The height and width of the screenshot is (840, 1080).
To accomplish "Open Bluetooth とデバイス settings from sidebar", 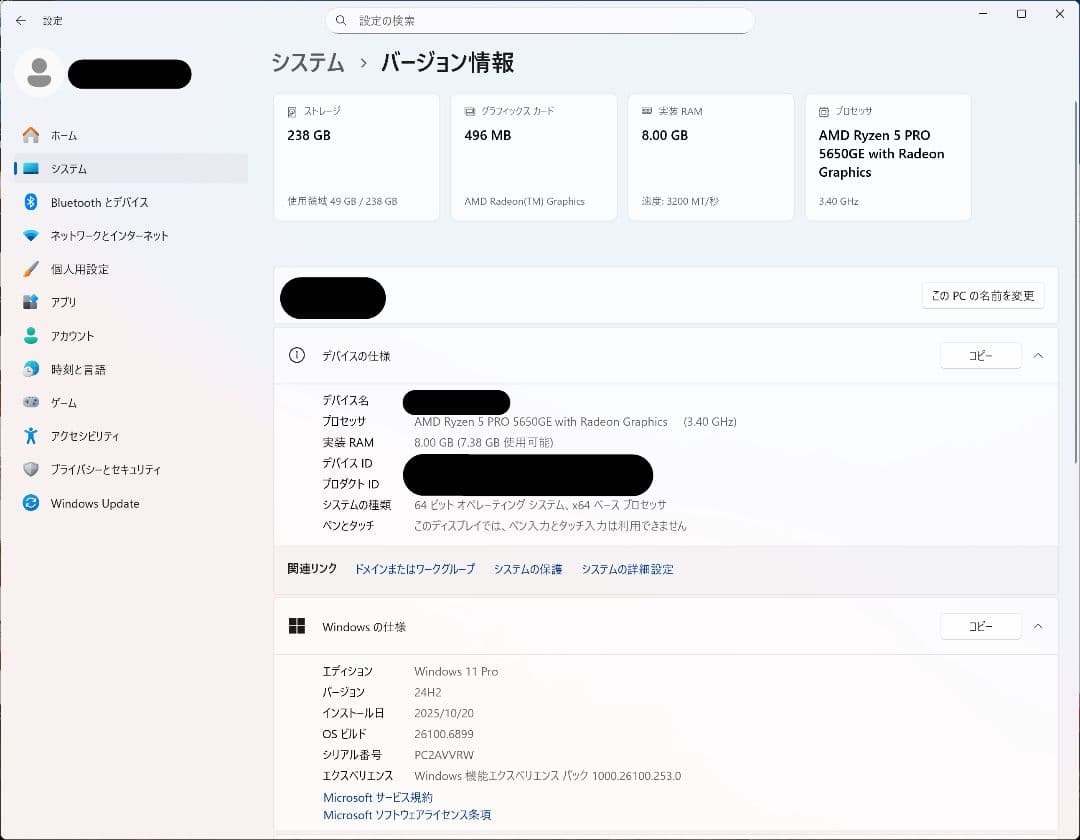I will click(x=100, y=202).
